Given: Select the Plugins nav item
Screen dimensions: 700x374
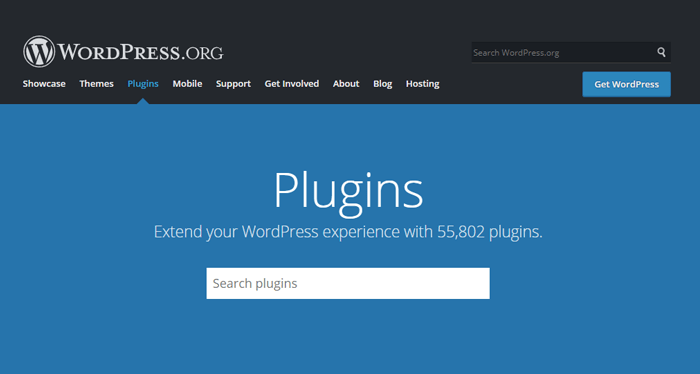Looking at the screenshot, I should (x=143, y=84).
